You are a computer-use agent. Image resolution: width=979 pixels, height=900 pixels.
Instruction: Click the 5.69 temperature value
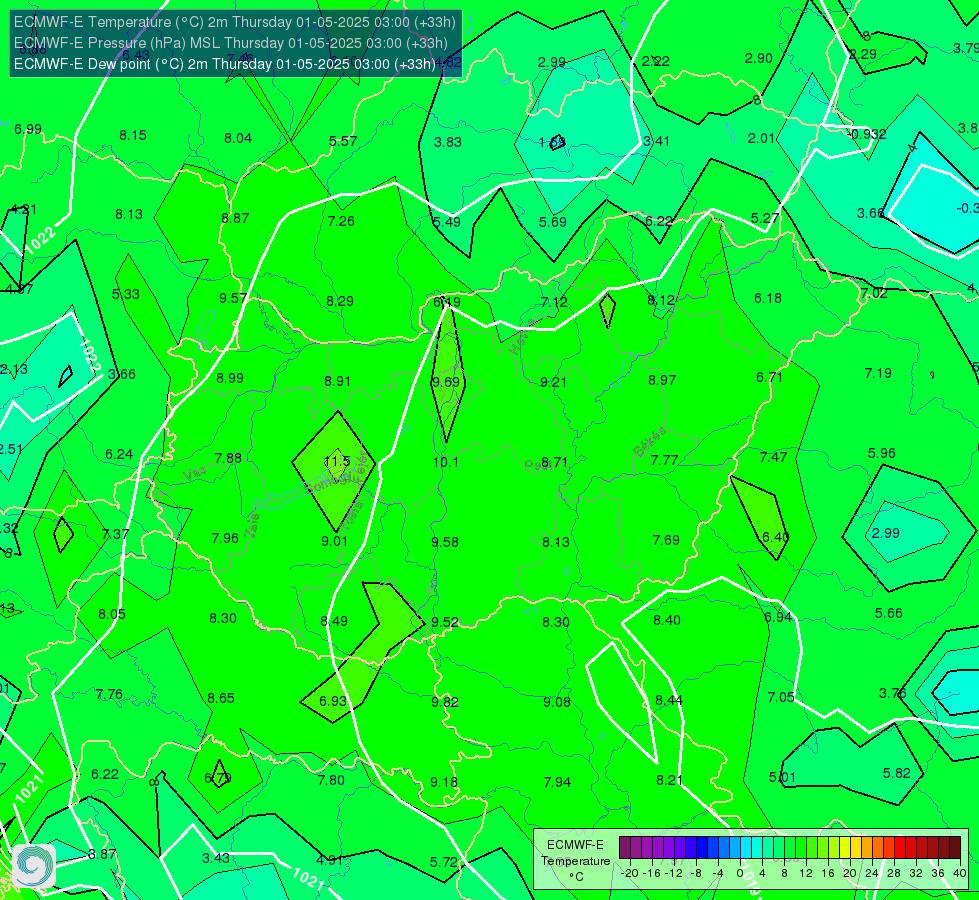click(553, 222)
